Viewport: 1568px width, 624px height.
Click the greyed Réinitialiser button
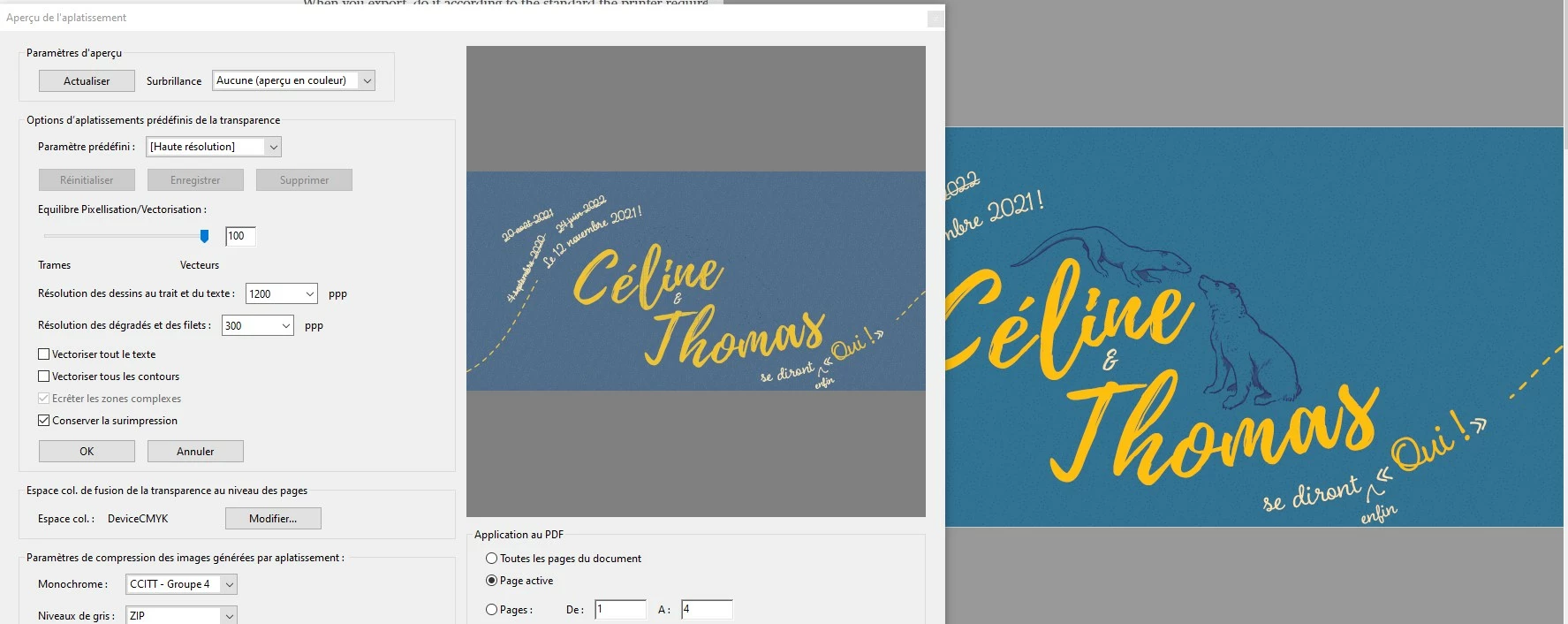[87, 180]
